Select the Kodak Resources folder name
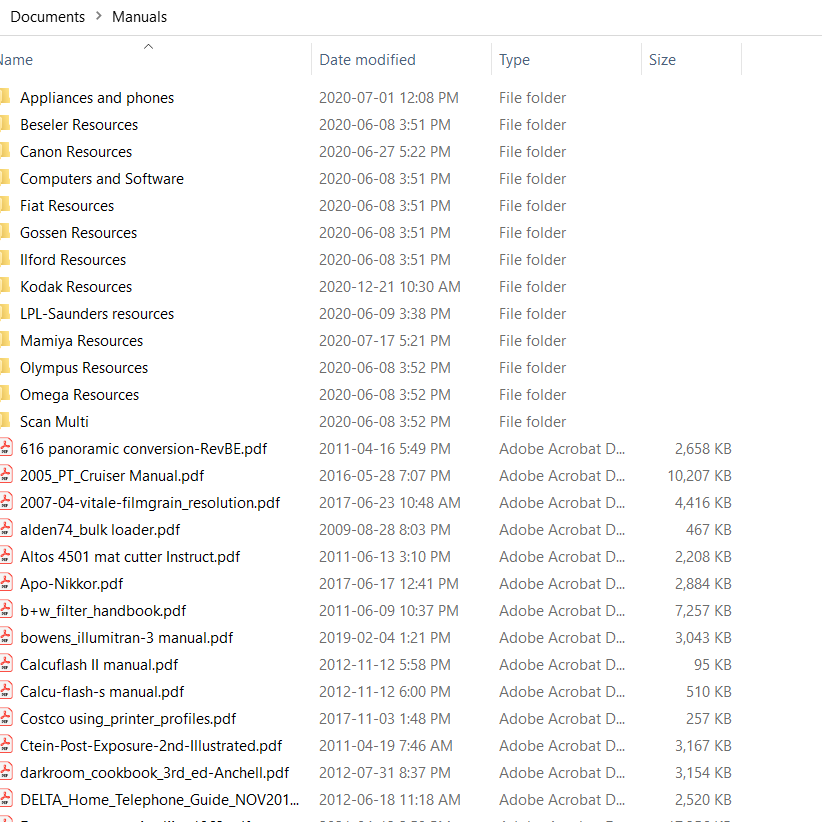This screenshot has height=828, width=822. click(76, 287)
